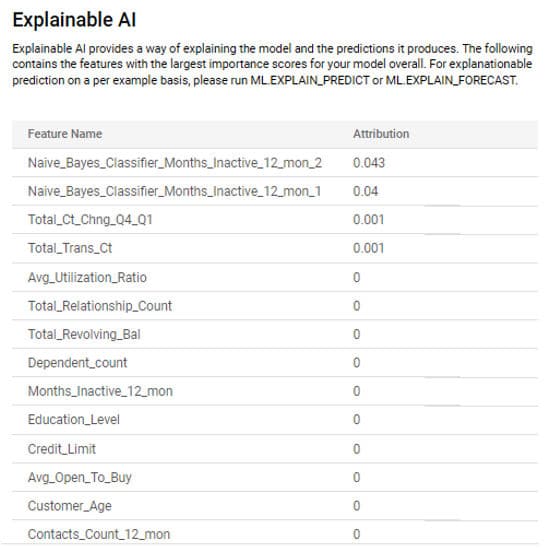Click the Total_Ct_Chng_Q4_Q1 feature name

[90, 220]
